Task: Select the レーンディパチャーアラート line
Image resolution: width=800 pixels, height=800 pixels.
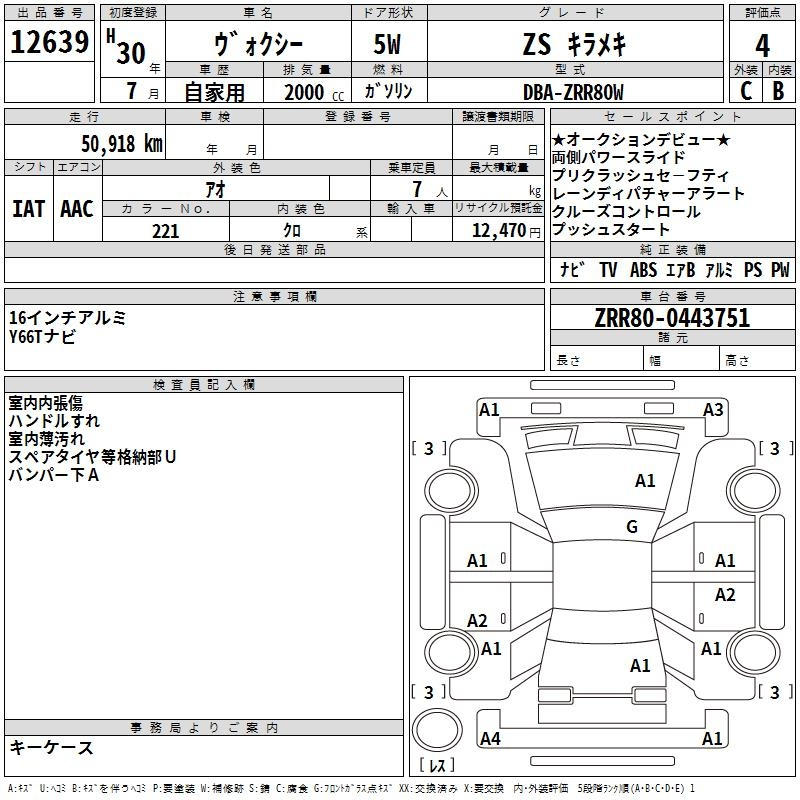Action: click(x=648, y=193)
